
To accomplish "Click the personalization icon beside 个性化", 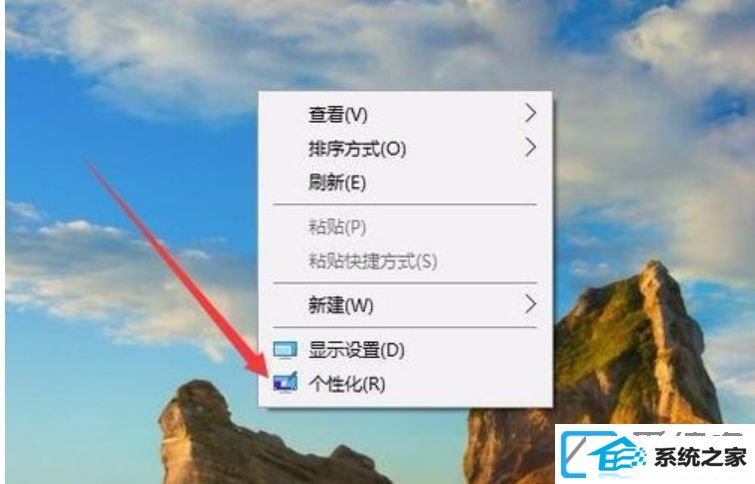I will [285, 382].
